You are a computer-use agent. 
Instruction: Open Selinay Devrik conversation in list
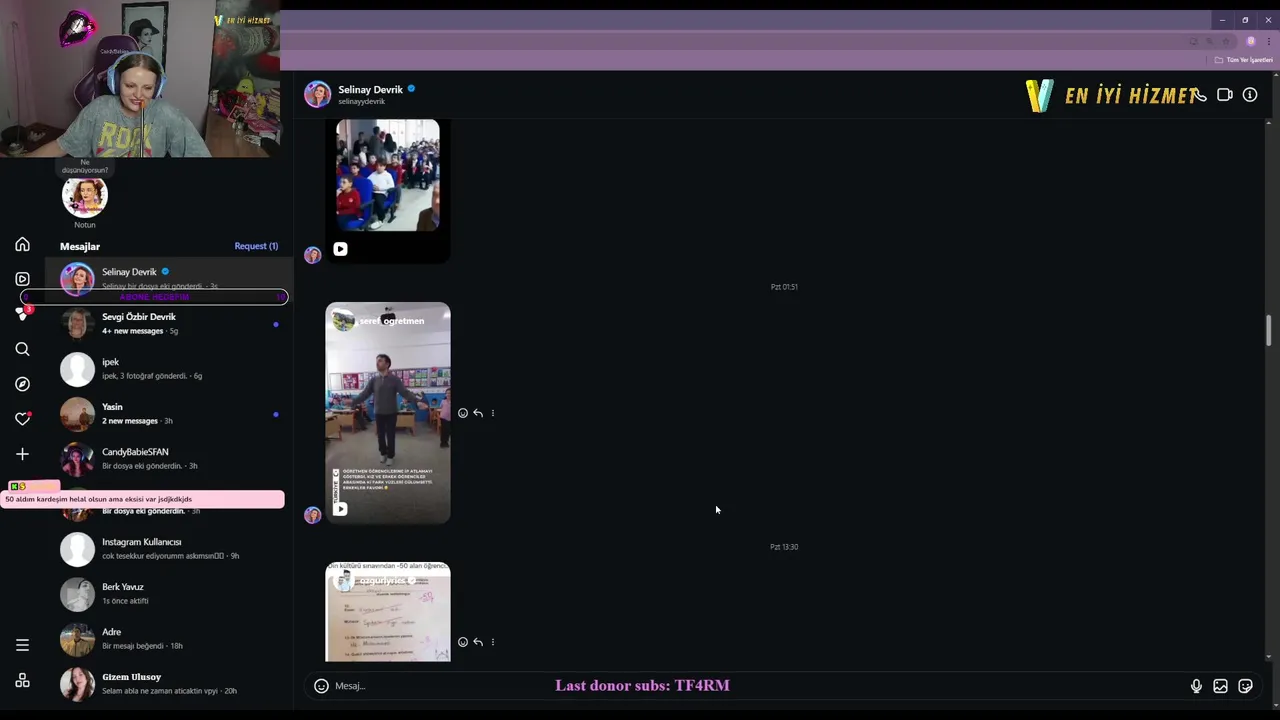coord(170,279)
